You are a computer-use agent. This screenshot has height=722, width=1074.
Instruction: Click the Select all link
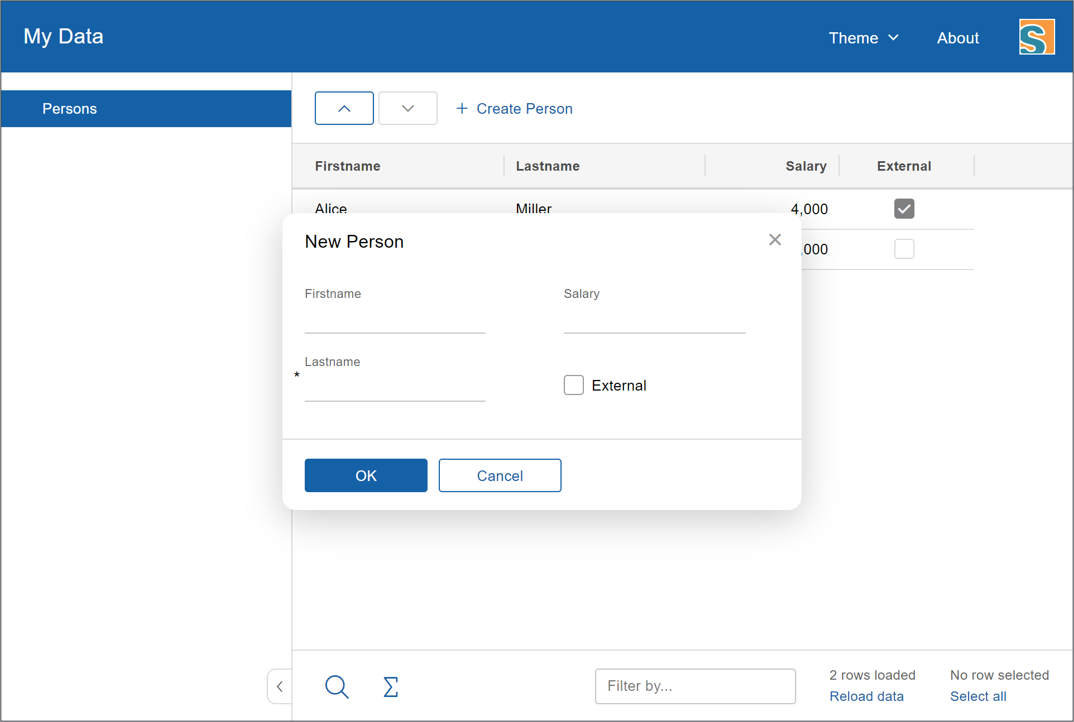click(x=978, y=697)
